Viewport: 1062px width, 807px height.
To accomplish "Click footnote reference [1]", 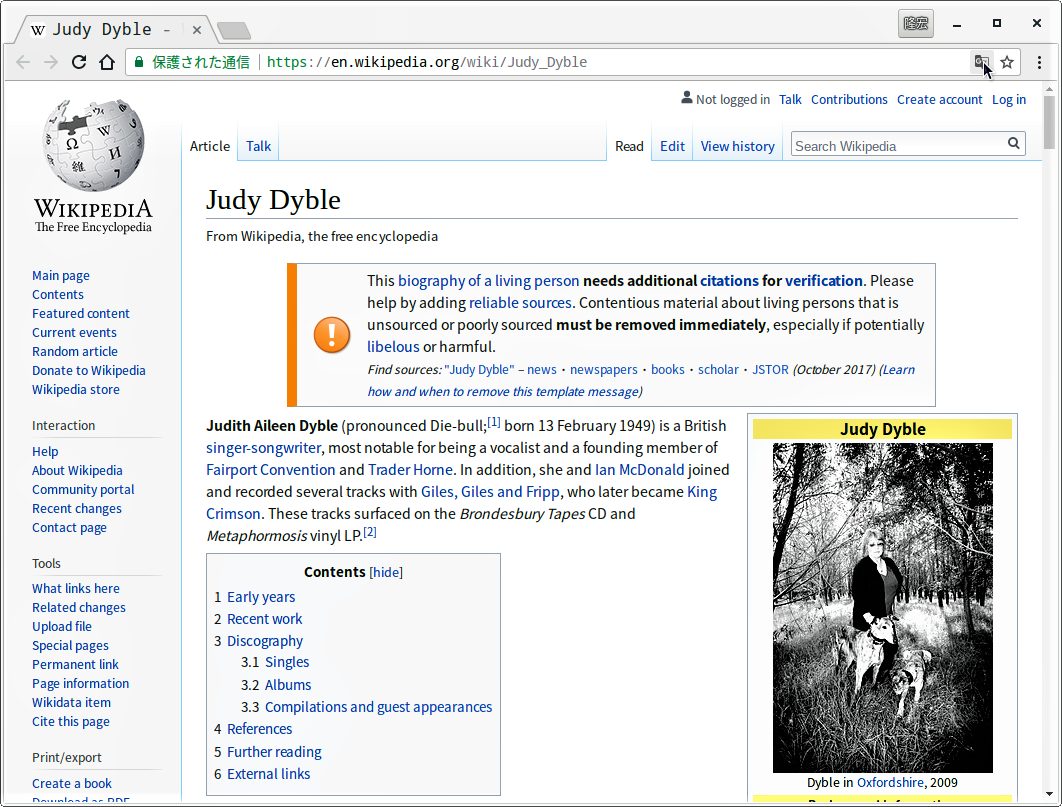I will [494, 422].
